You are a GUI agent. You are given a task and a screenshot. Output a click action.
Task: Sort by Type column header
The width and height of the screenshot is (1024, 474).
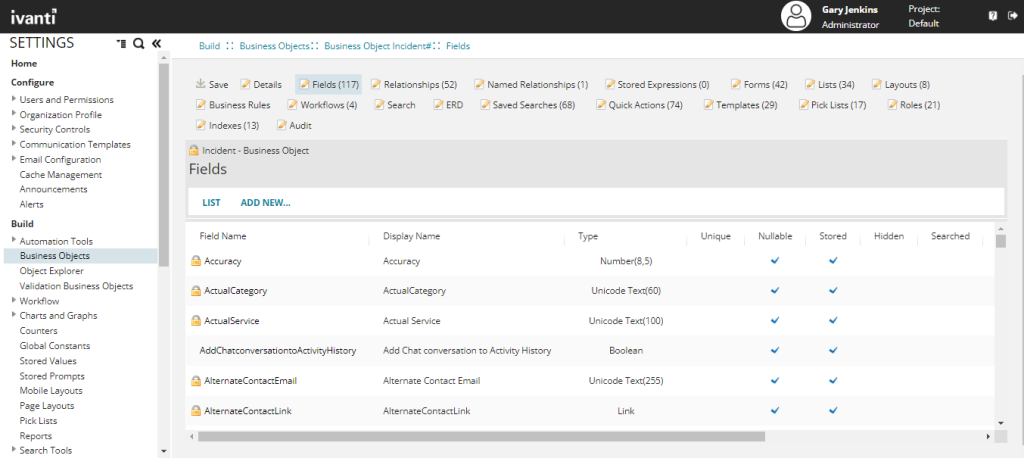[588, 236]
